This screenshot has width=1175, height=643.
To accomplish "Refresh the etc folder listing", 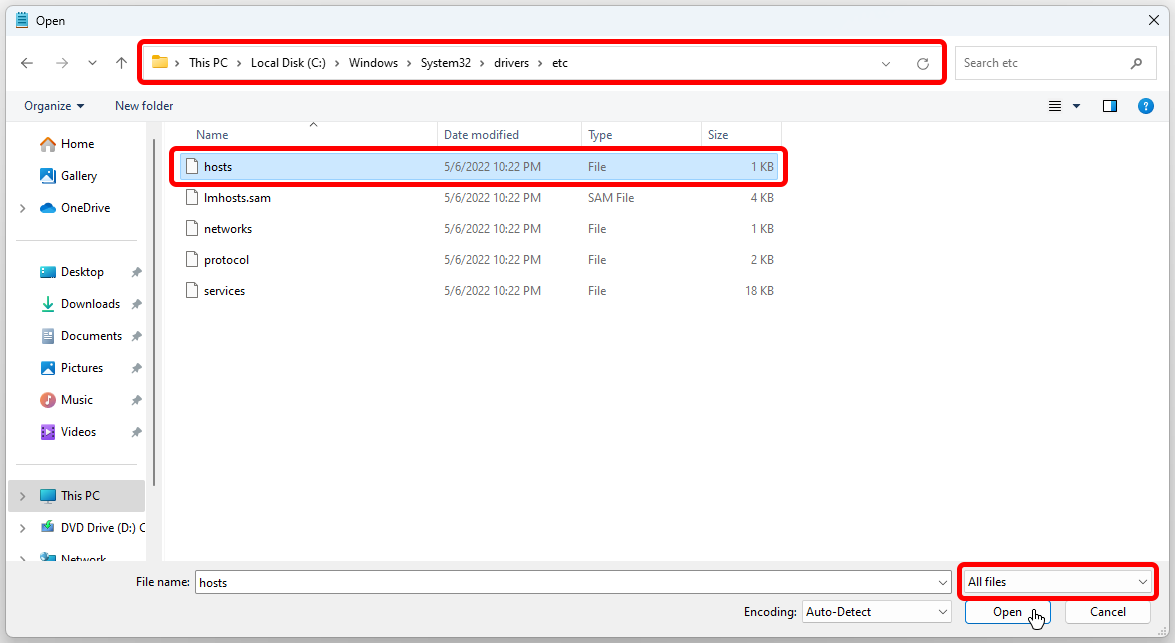I will (x=922, y=63).
